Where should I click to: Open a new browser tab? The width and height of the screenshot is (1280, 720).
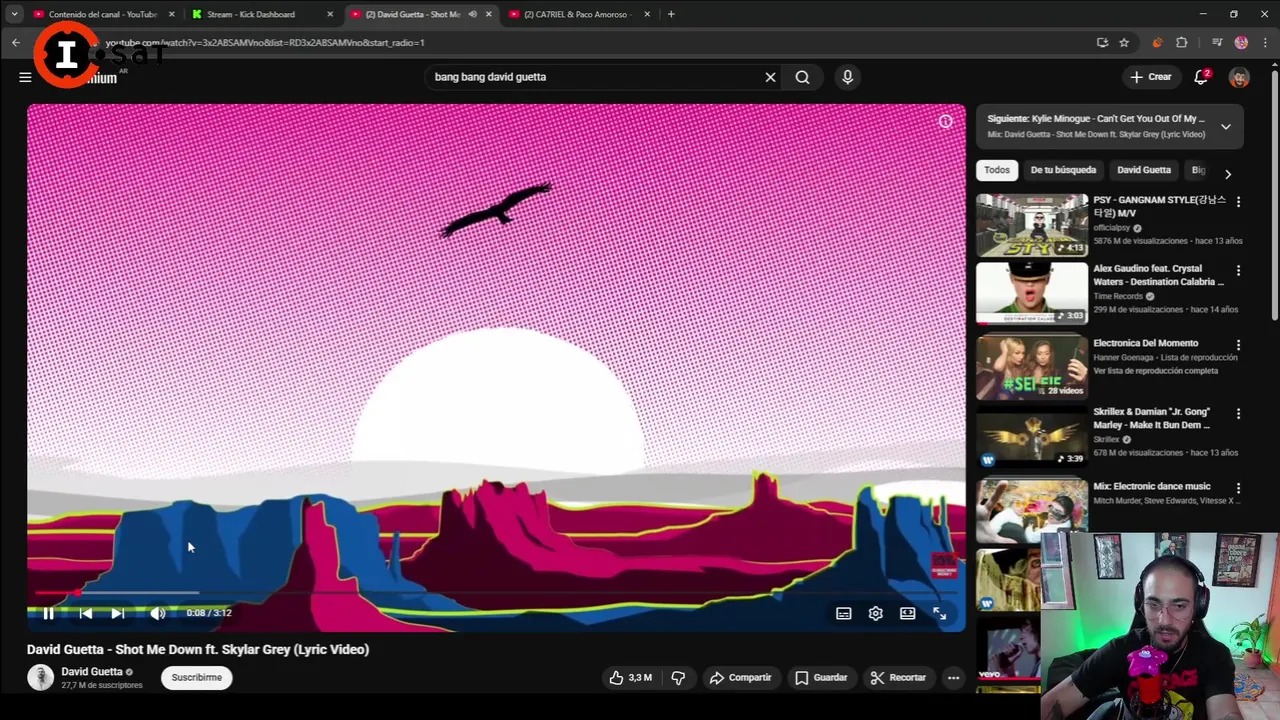pos(671,14)
